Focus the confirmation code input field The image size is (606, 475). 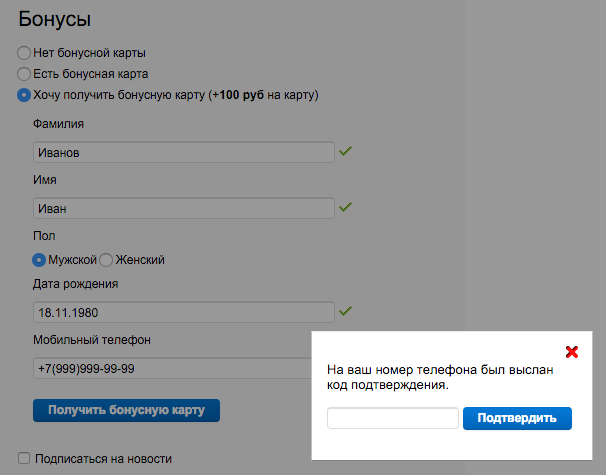coord(393,418)
